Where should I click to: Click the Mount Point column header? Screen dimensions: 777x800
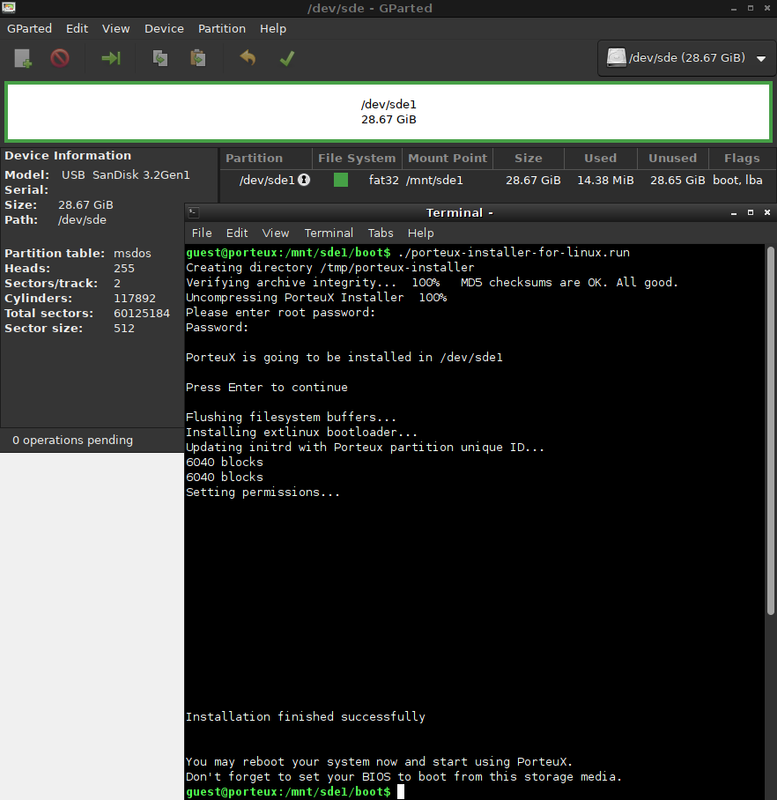pyautogui.click(x=447, y=158)
